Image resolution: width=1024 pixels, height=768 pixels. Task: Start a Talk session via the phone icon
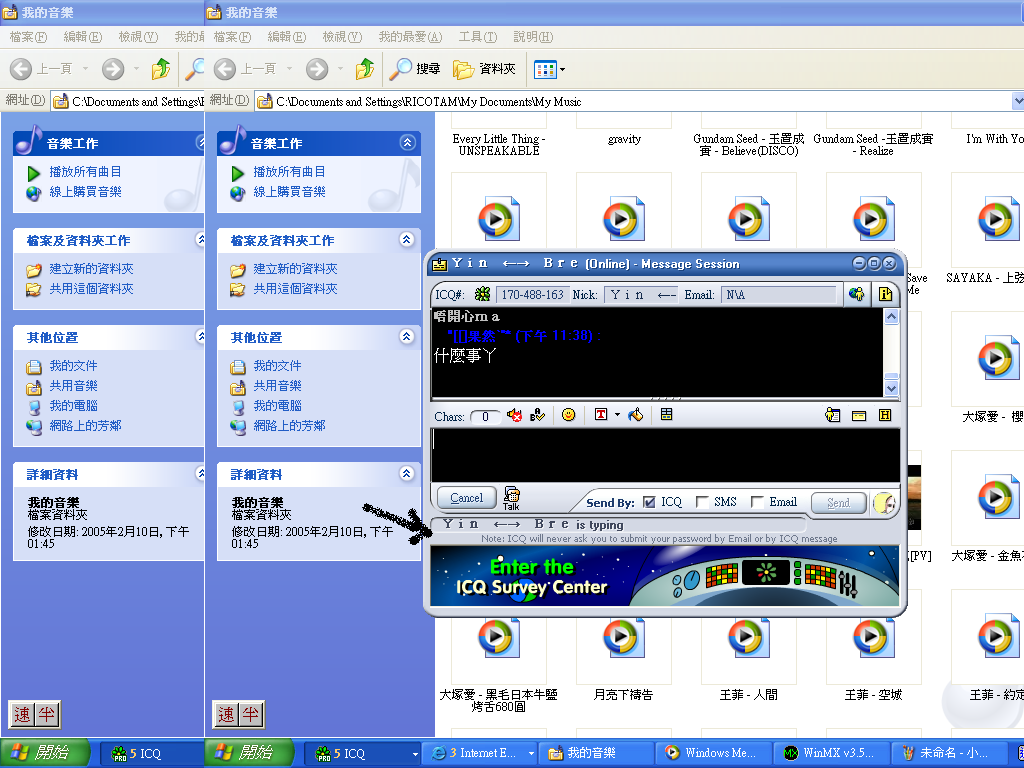511,498
